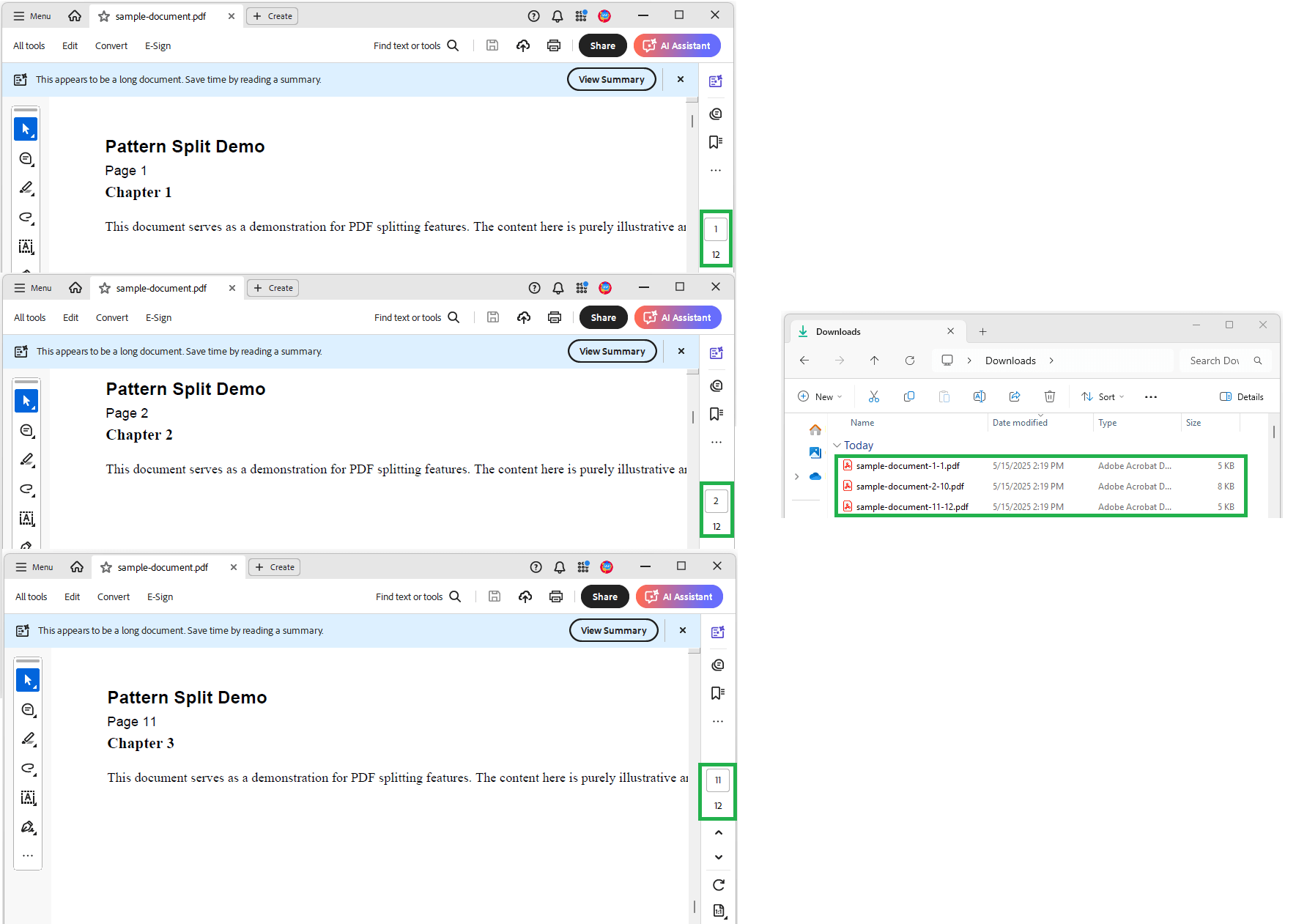Collapse the Today group in Downloads
Screen dimensions: 1307x924
tap(837, 446)
